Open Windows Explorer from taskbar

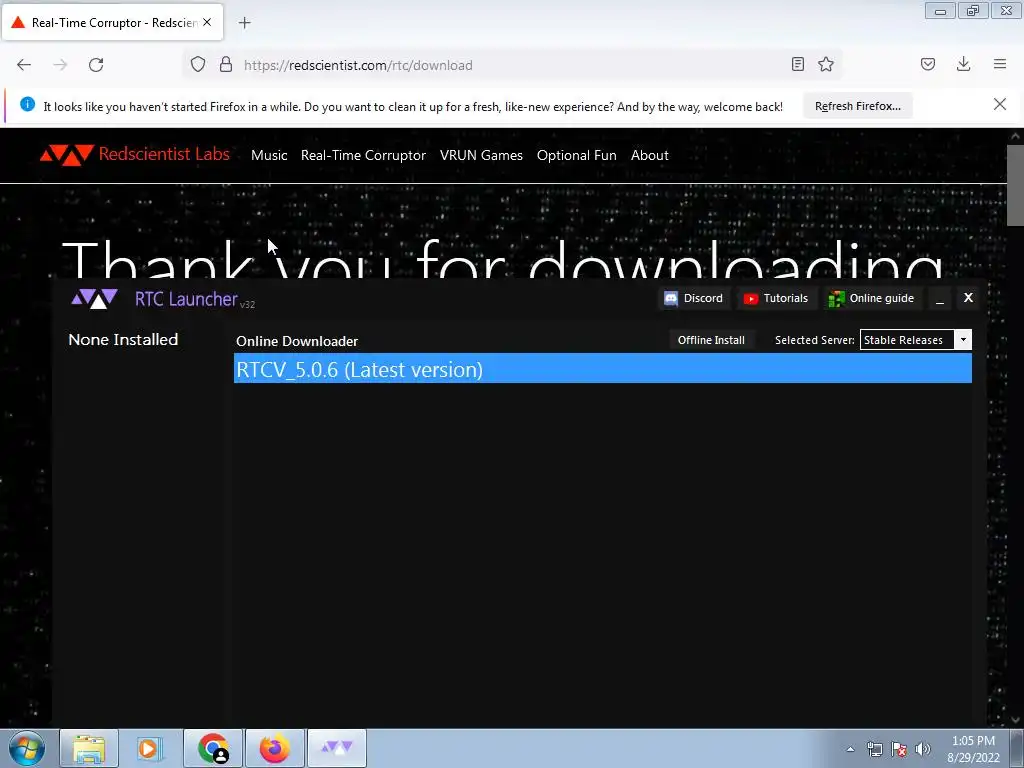(x=89, y=748)
